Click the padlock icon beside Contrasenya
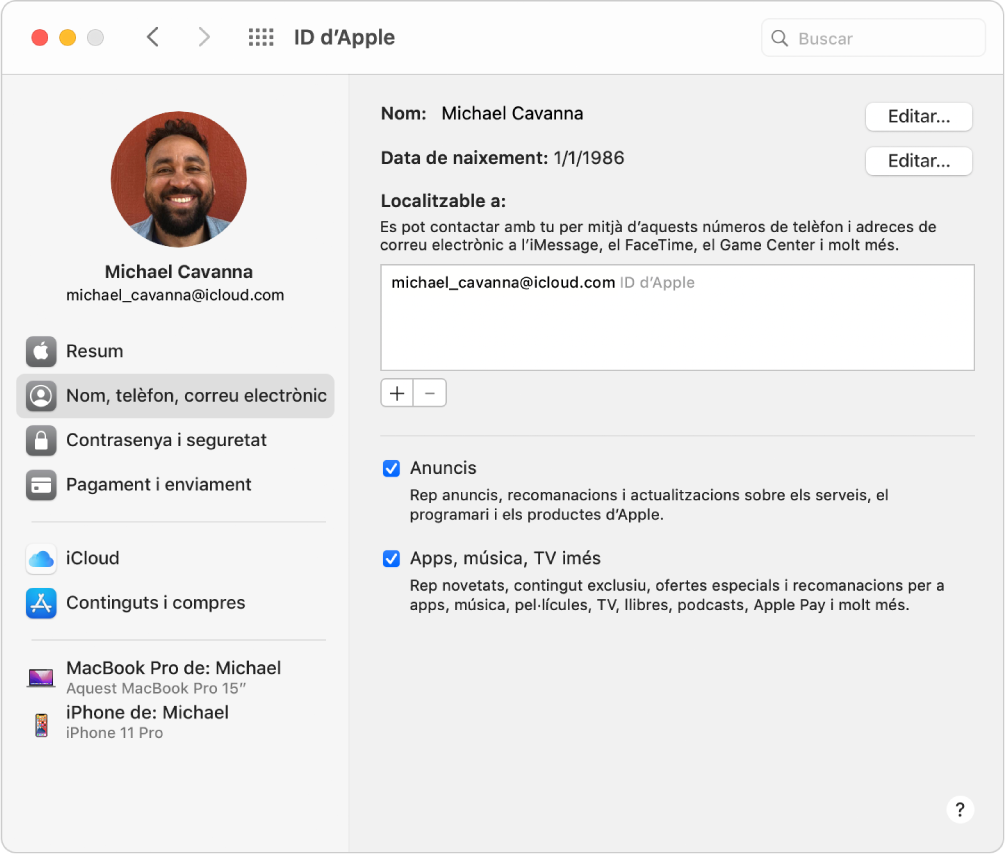This screenshot has width=1005, height=854. [41, 440]
